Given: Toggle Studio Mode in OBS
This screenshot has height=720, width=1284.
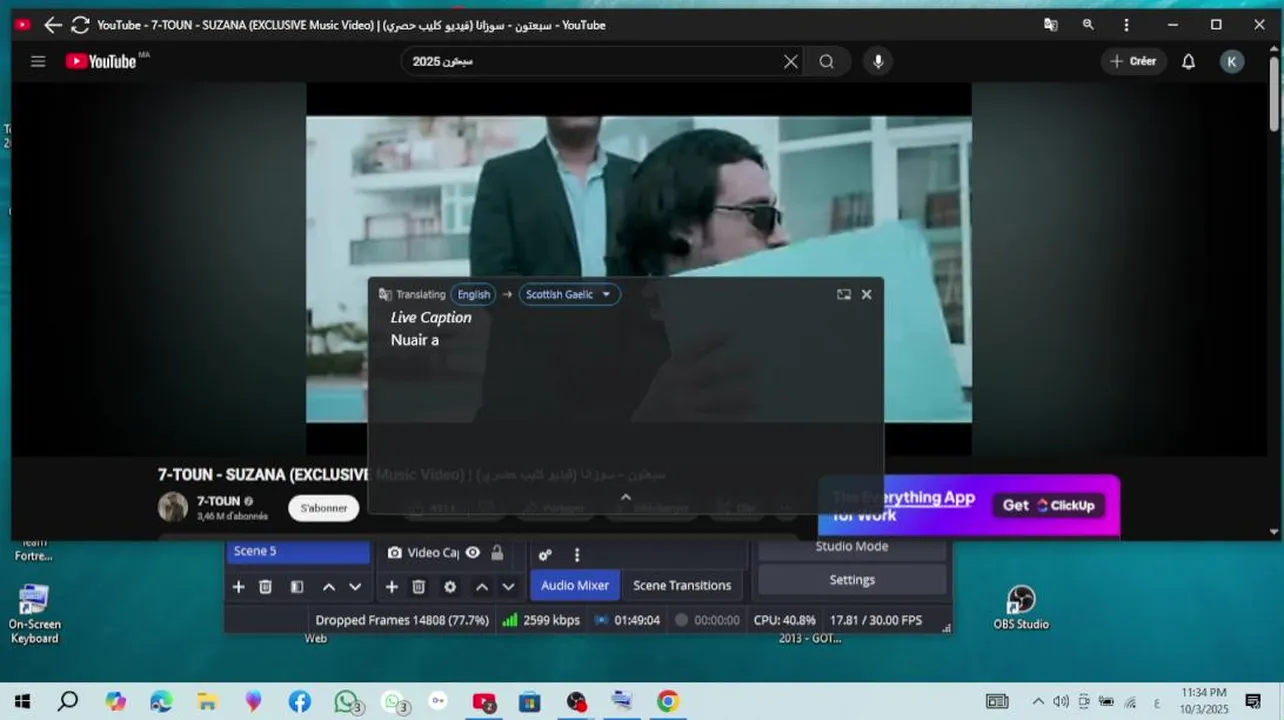Looking at the screenshot, I should (x=852, y=547).
